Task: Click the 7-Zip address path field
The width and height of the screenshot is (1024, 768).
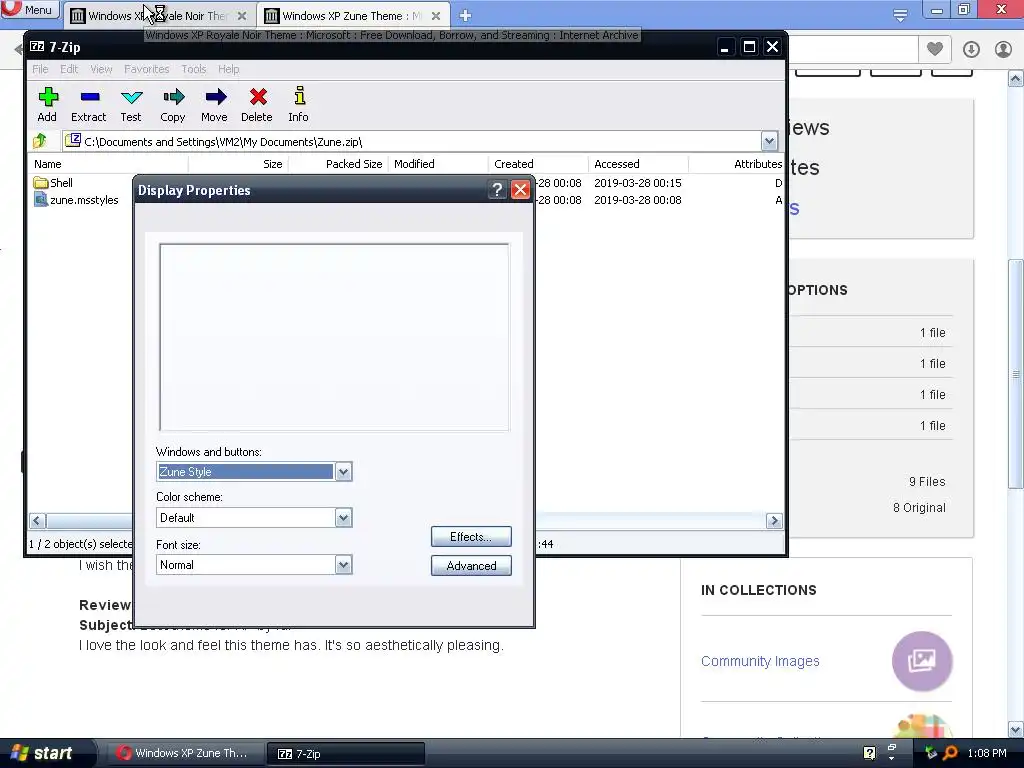Action: click(411, 141)
